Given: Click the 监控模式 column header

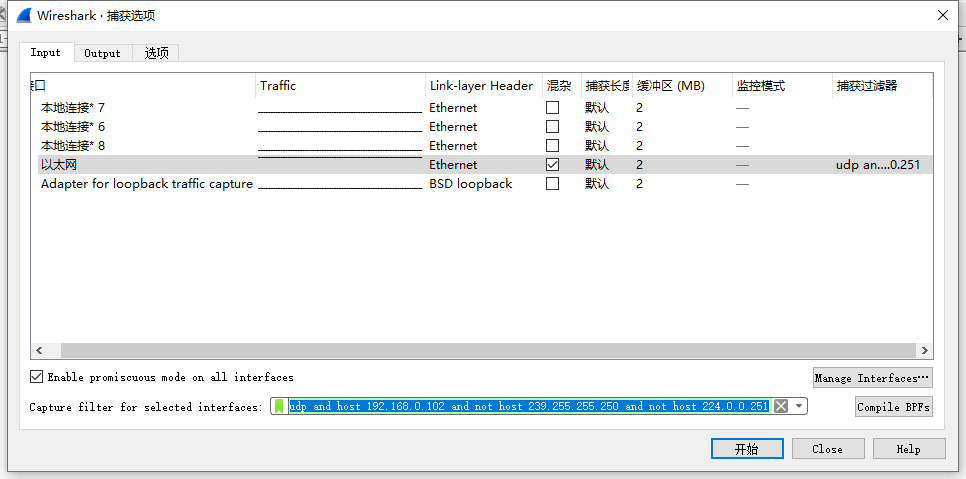Looking at the screenshot, I should (x=782, y=86).
